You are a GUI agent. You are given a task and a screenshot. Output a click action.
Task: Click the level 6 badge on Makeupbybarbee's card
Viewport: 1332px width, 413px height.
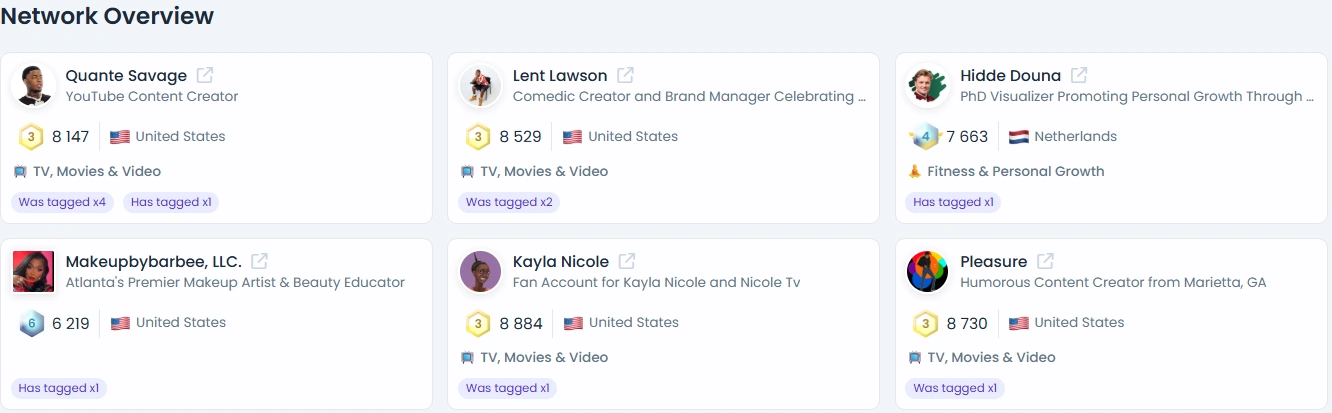pyautogui.click(x=31, y=323)
